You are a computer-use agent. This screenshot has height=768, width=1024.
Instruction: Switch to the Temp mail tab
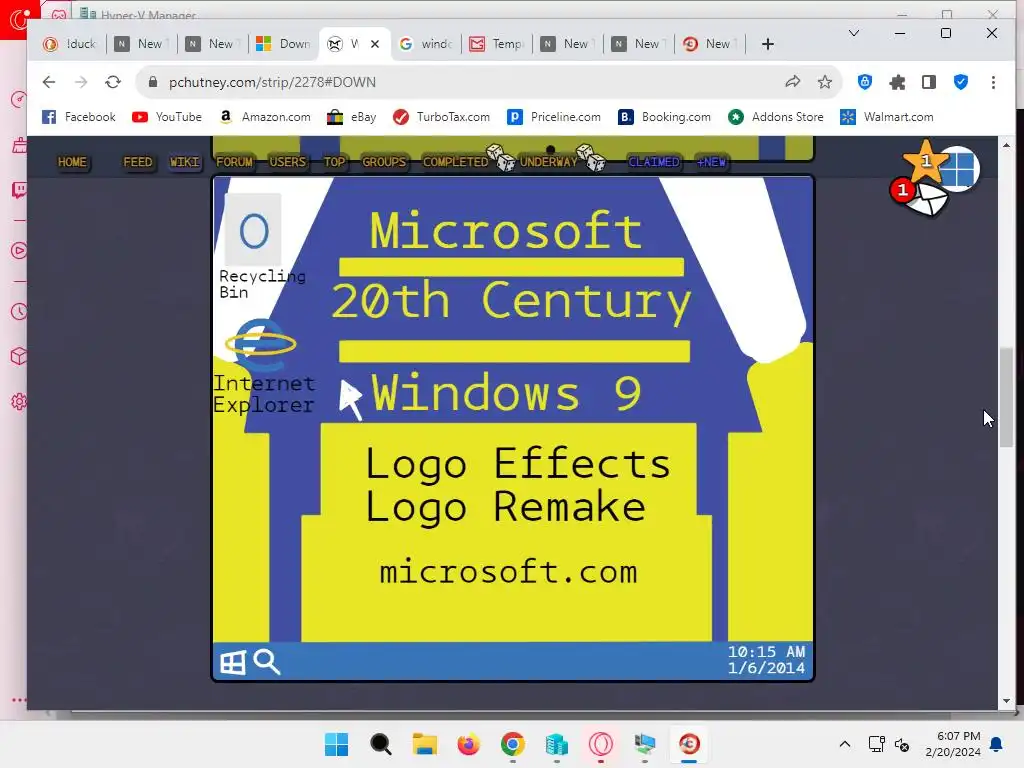pos(497,44)
